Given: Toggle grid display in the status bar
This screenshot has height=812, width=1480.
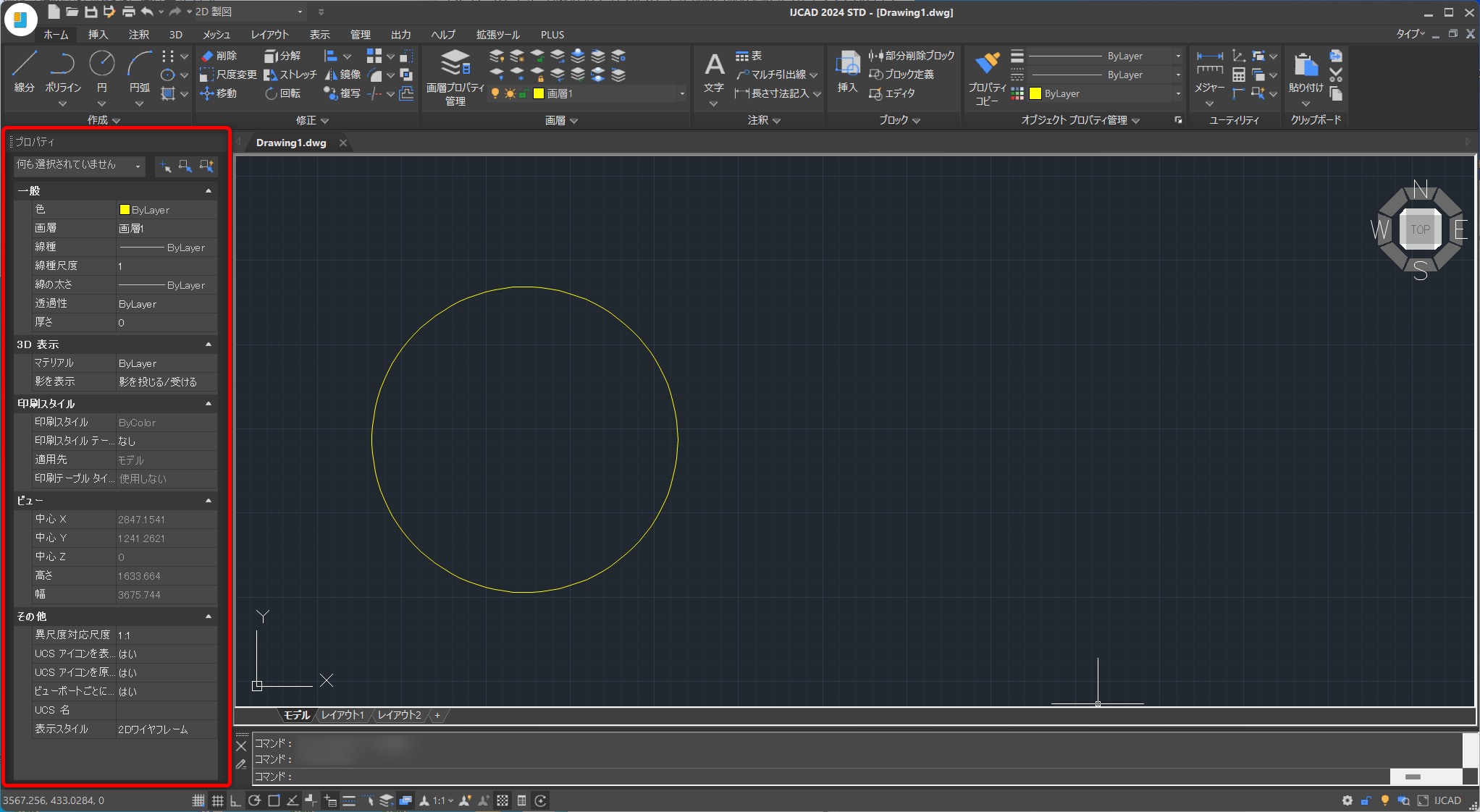Looking at the screenshot, I should 219,800.
